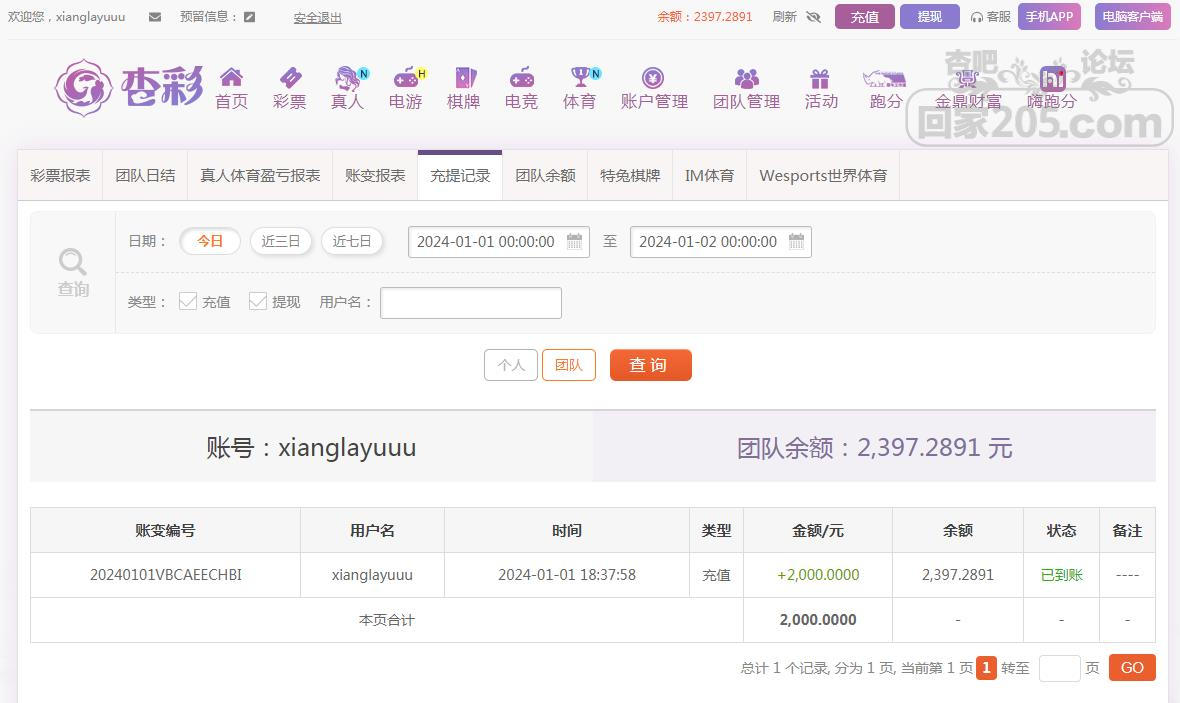The width and height of the screenshot is (1180, 703).
Task: Click the orange 查询 query button
Action: click(x=650, y=365)
